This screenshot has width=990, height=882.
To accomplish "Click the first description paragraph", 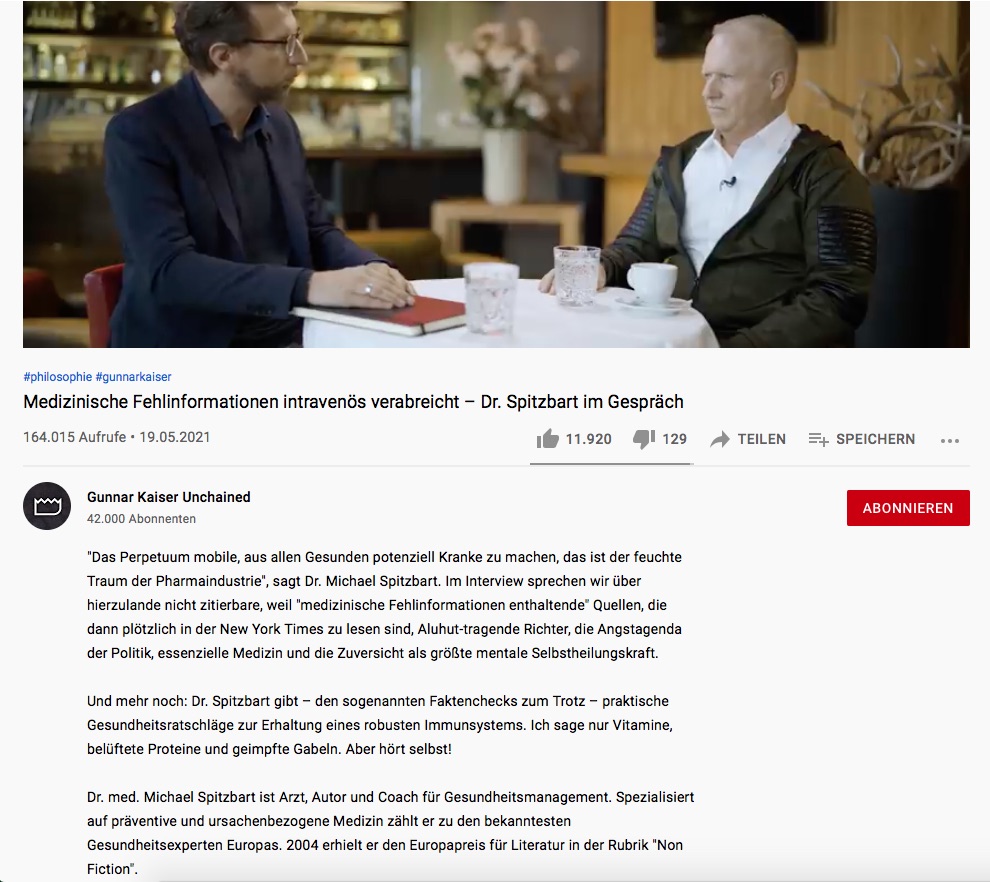I will [385, 605].
